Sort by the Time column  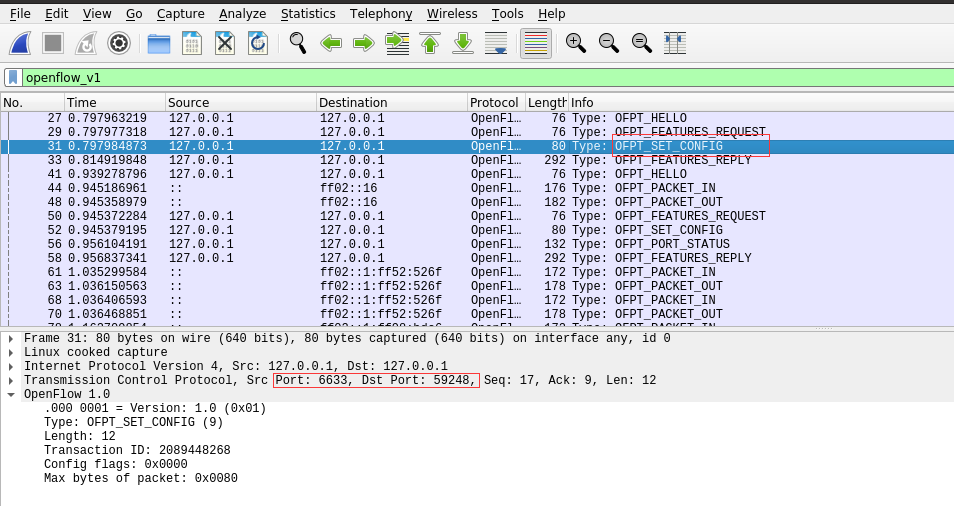pyautogui.click(x=114, y=102)
